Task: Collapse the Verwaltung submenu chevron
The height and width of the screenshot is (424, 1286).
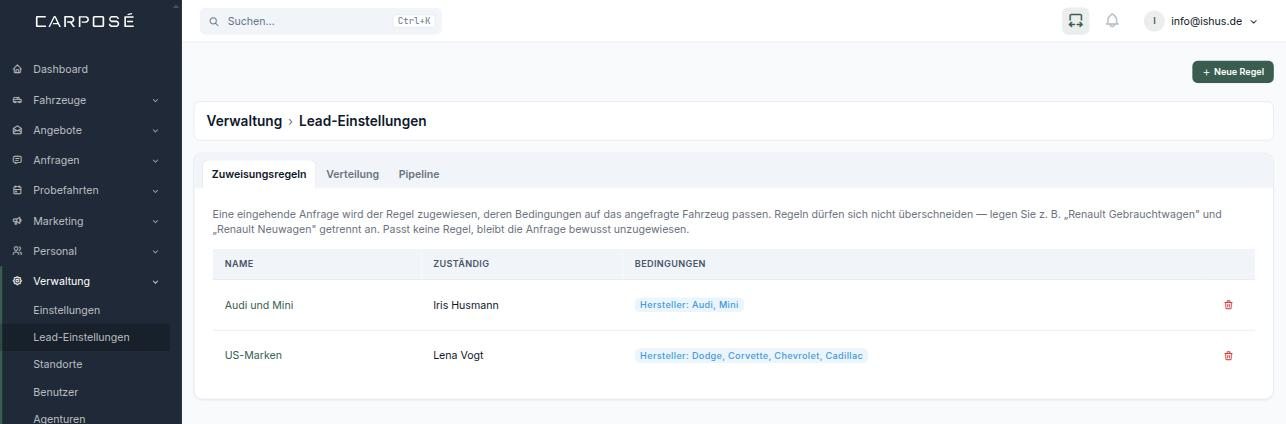Action: tap(155, 281)
